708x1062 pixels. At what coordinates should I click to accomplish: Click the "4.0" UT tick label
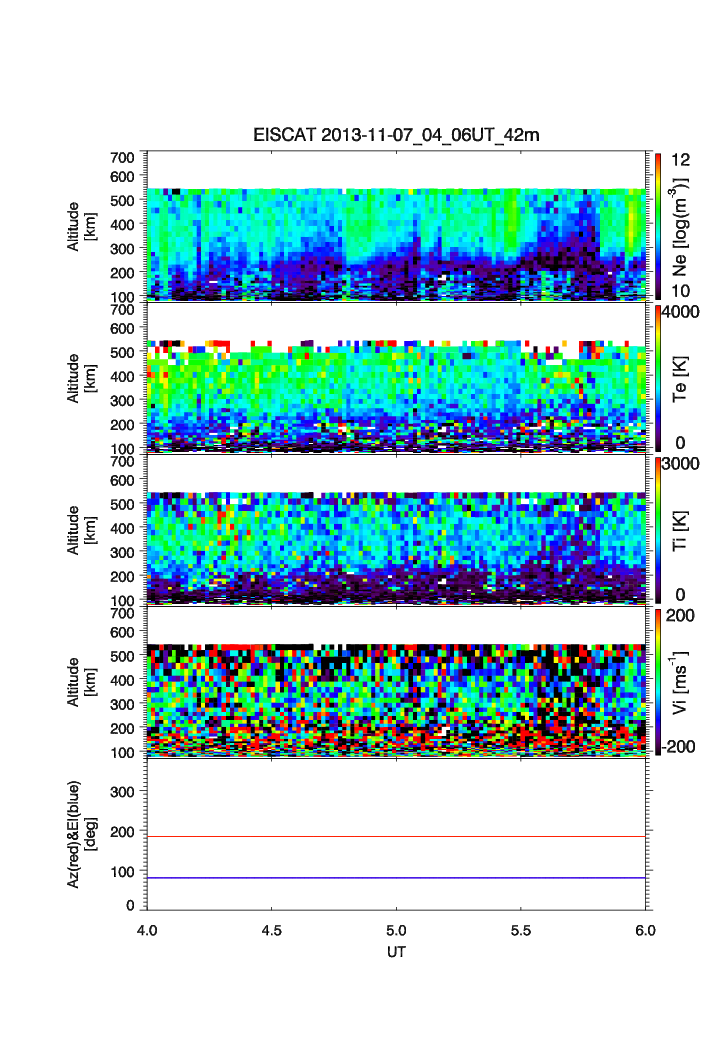tap(147, 931)
